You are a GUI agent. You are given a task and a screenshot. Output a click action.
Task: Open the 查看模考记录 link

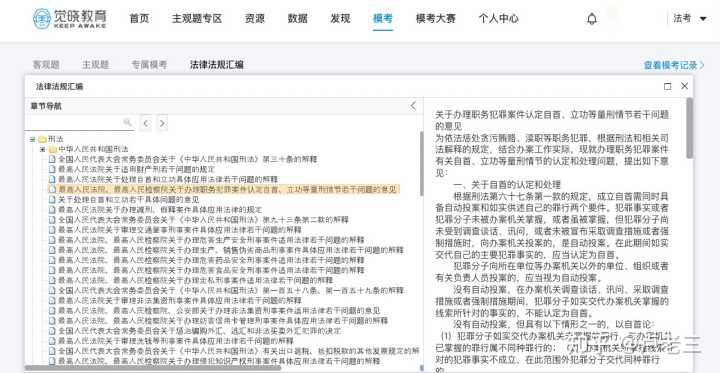[674, 65]
